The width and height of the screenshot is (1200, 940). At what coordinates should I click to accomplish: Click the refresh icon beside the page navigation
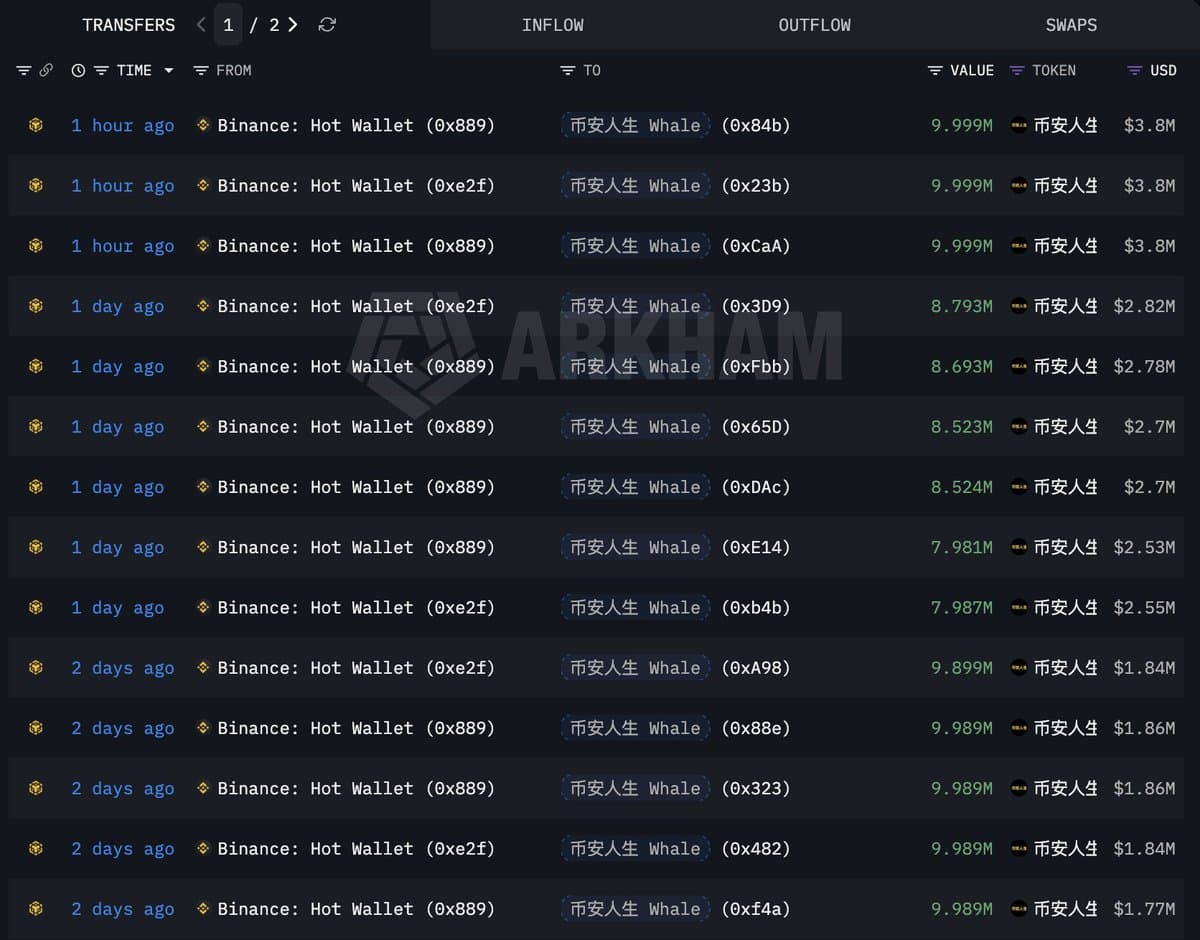point(326,24)
